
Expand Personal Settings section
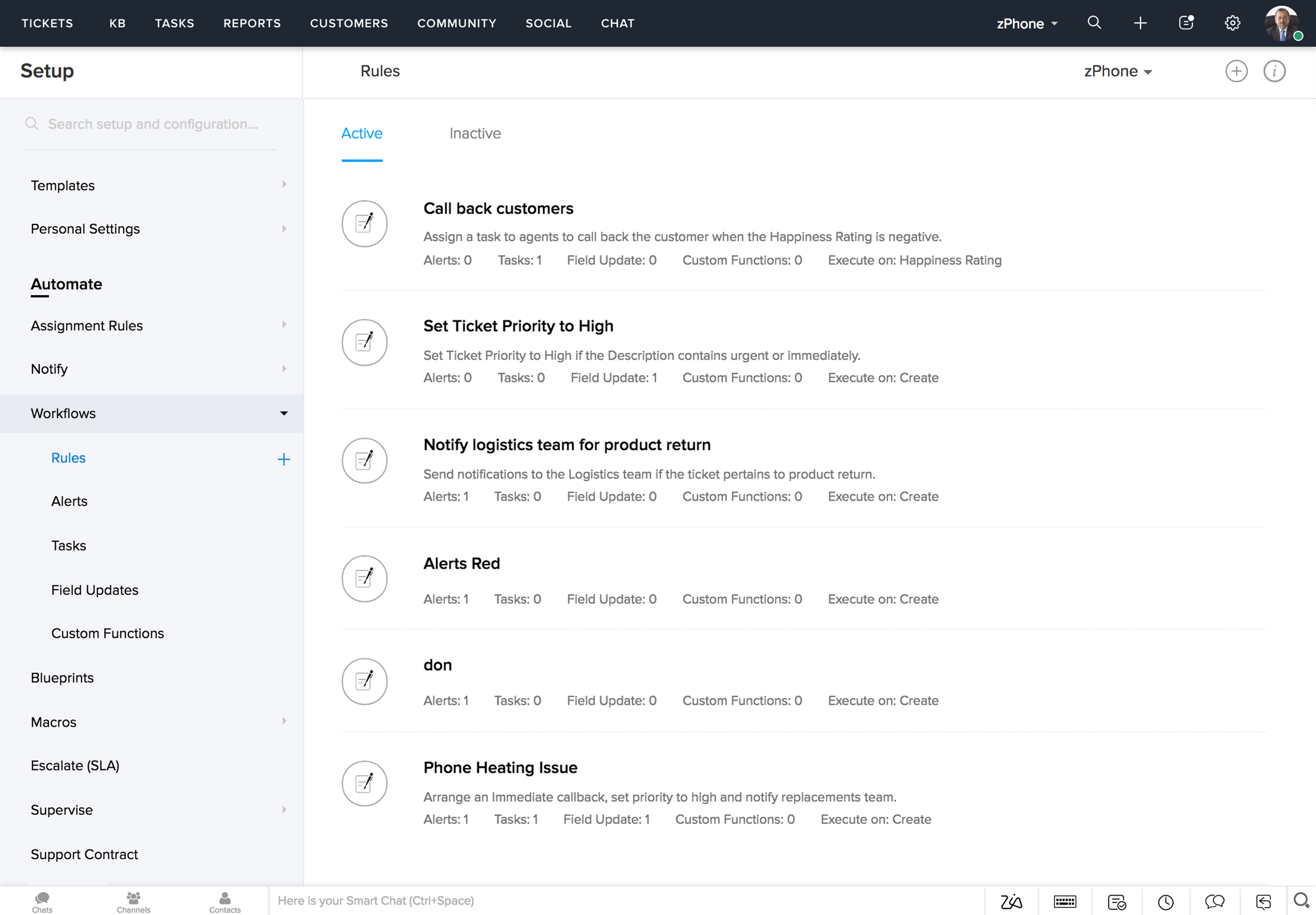(x=283, y=229)
